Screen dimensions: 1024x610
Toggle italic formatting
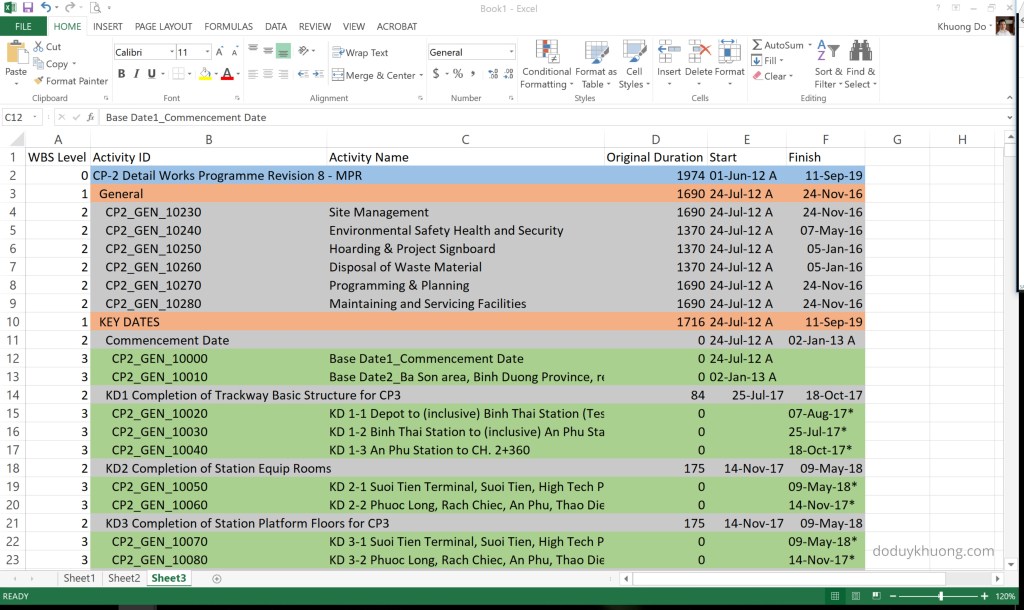pos(135,74)
